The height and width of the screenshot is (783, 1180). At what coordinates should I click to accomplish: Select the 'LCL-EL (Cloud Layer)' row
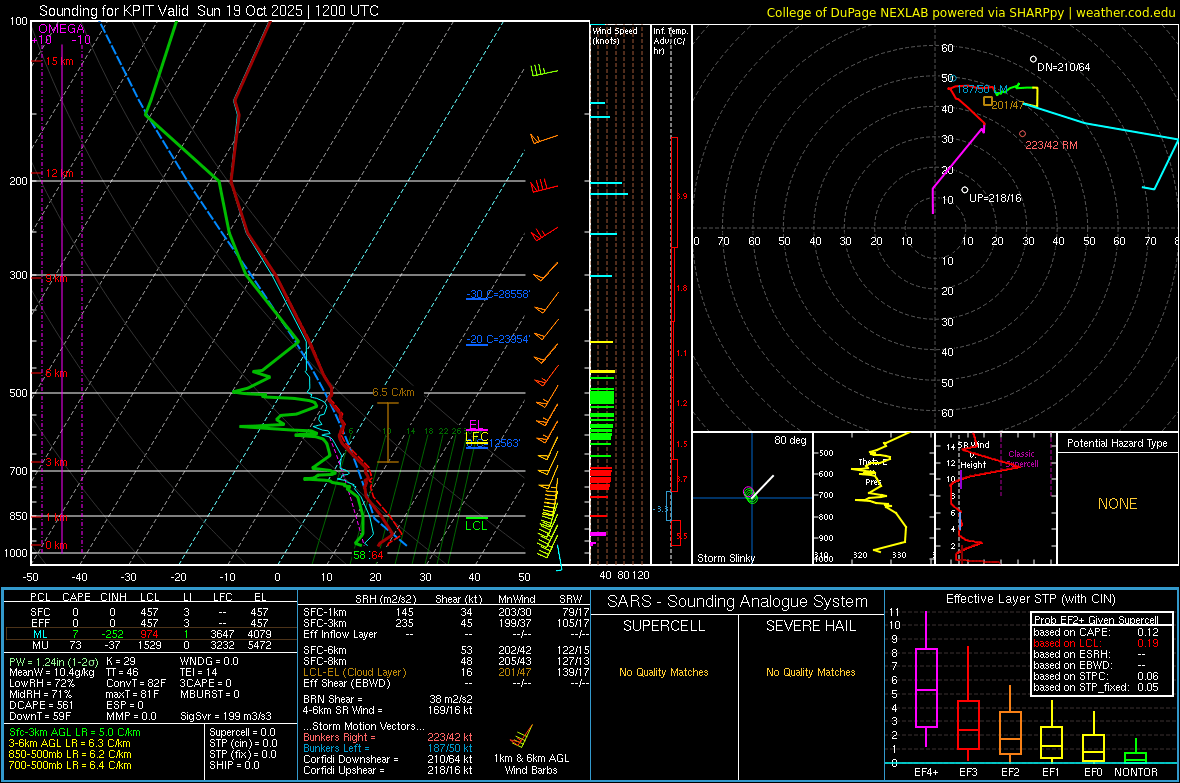click(x=446, y=672)
